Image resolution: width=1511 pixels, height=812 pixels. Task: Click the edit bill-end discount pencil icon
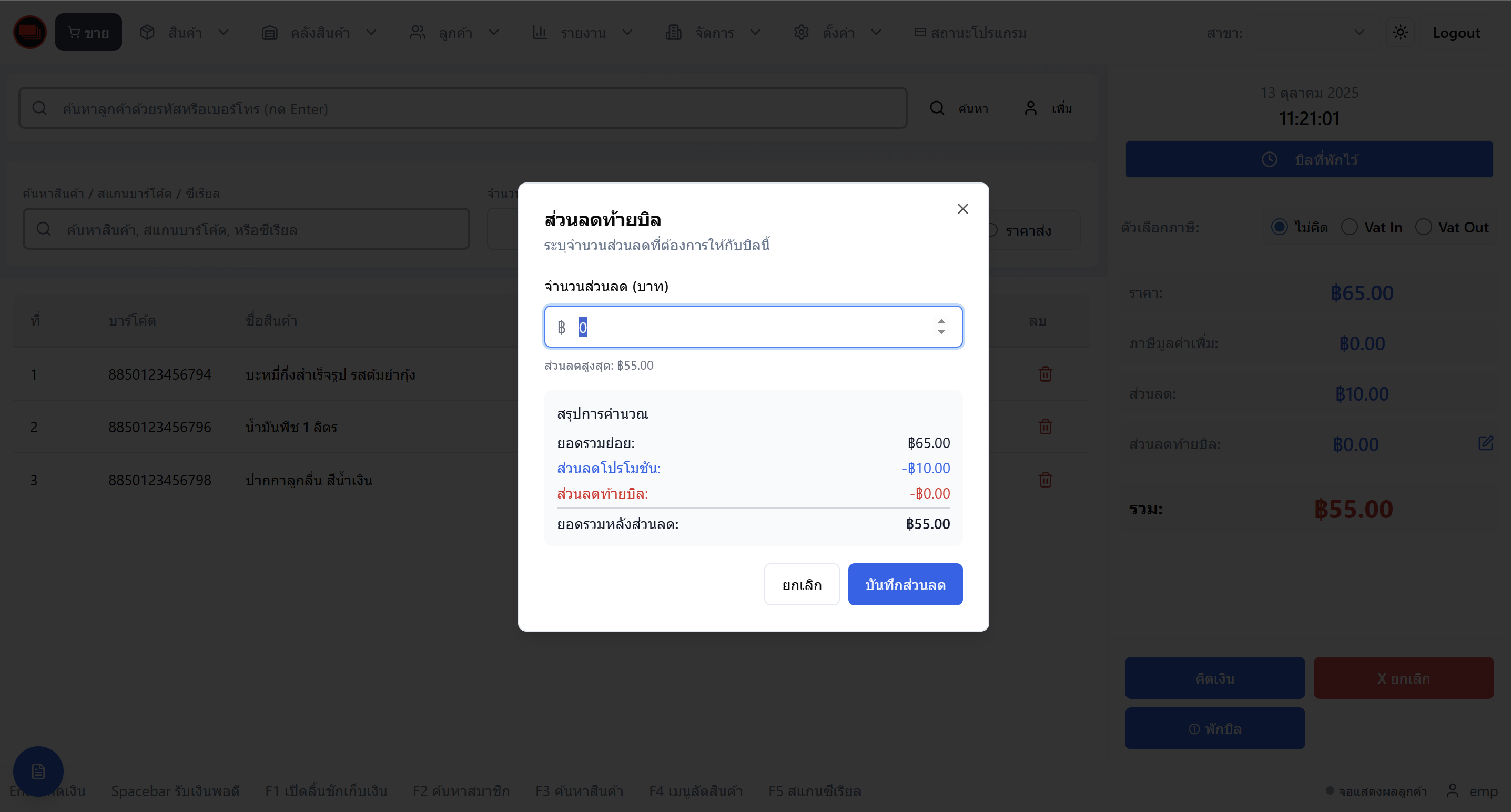tap(1485, 443)
